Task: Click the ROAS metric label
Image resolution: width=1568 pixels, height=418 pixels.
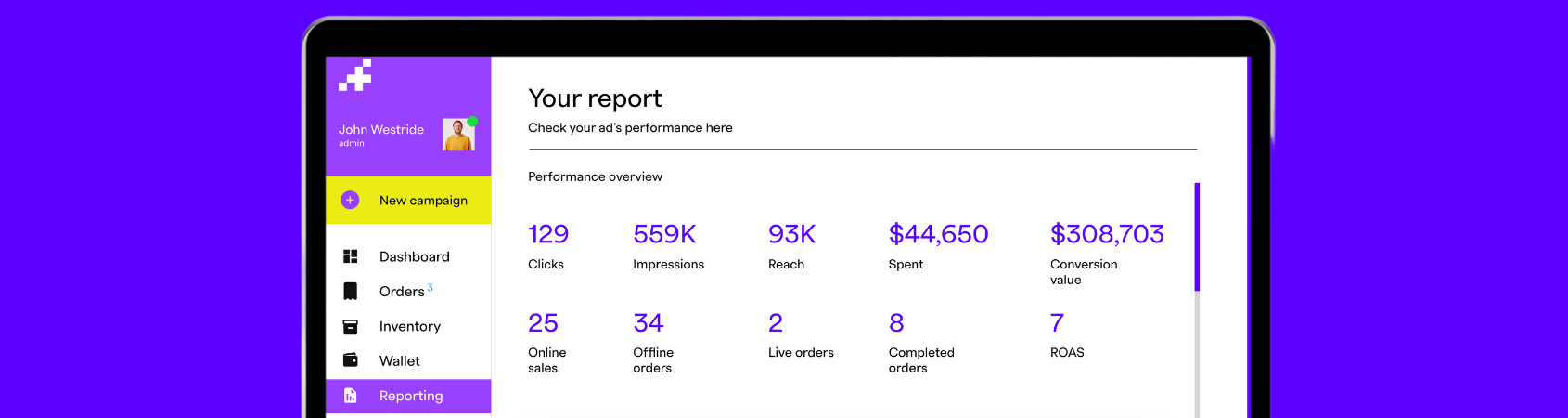Action: (1067, 352)
